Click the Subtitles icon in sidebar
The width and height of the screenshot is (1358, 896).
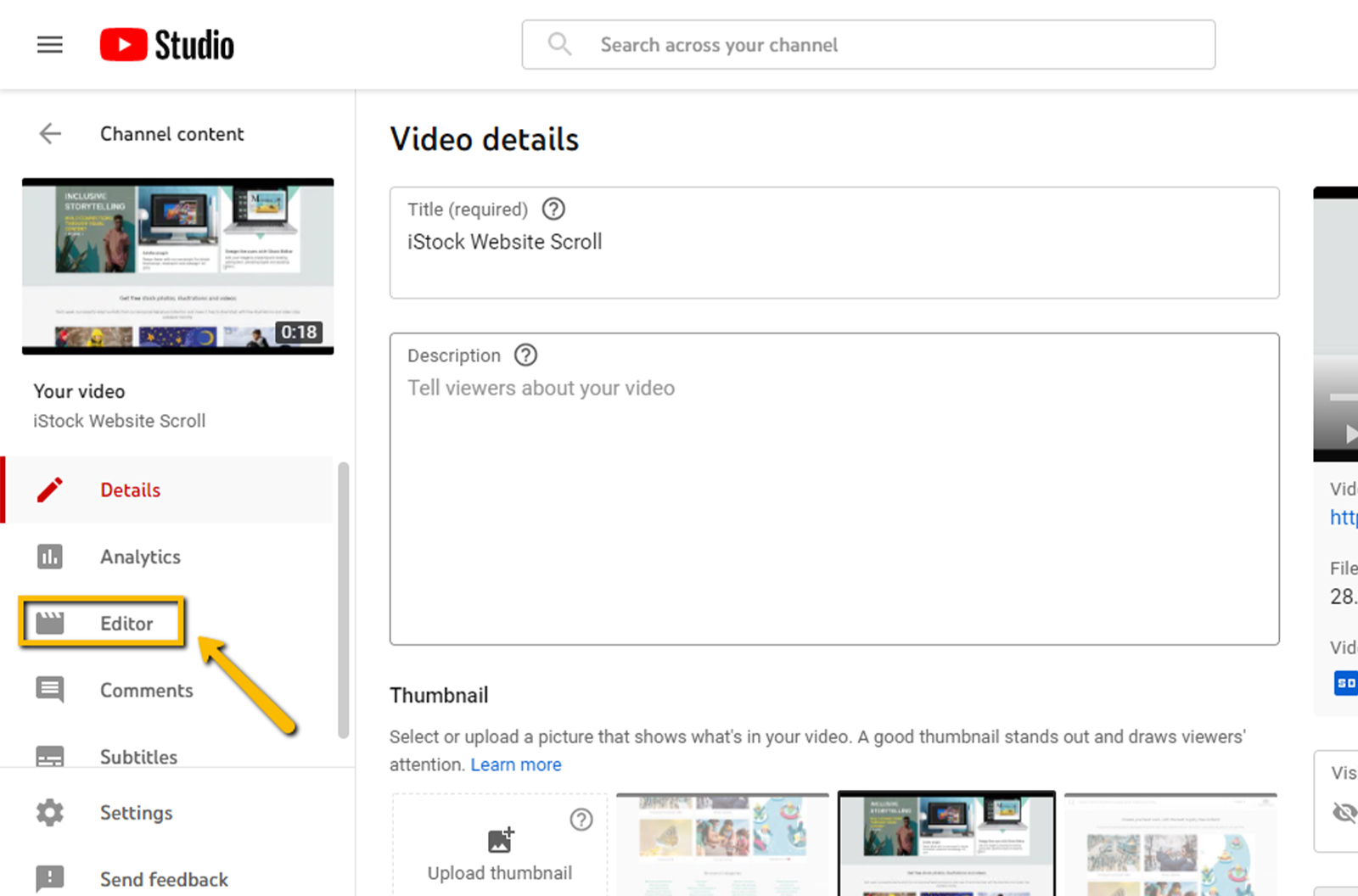point(50,755)
